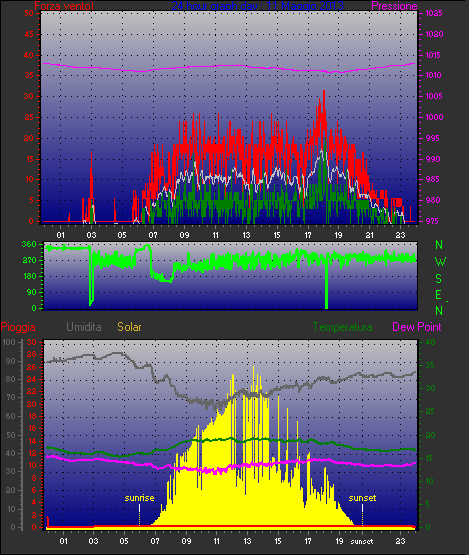Select pressure axis value 990
469x555 pixels.
point(432,159)
